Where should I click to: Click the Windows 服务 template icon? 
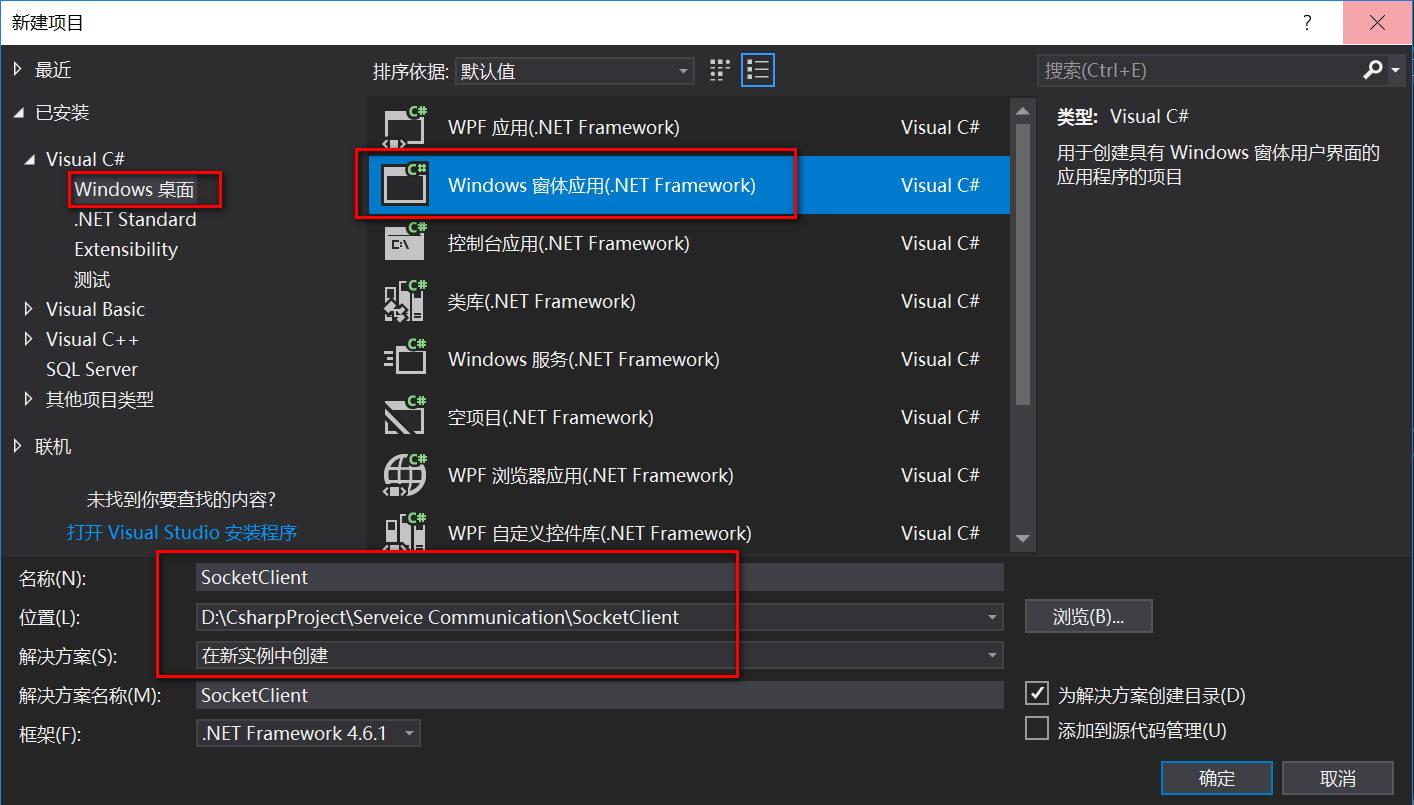[406, 359]
